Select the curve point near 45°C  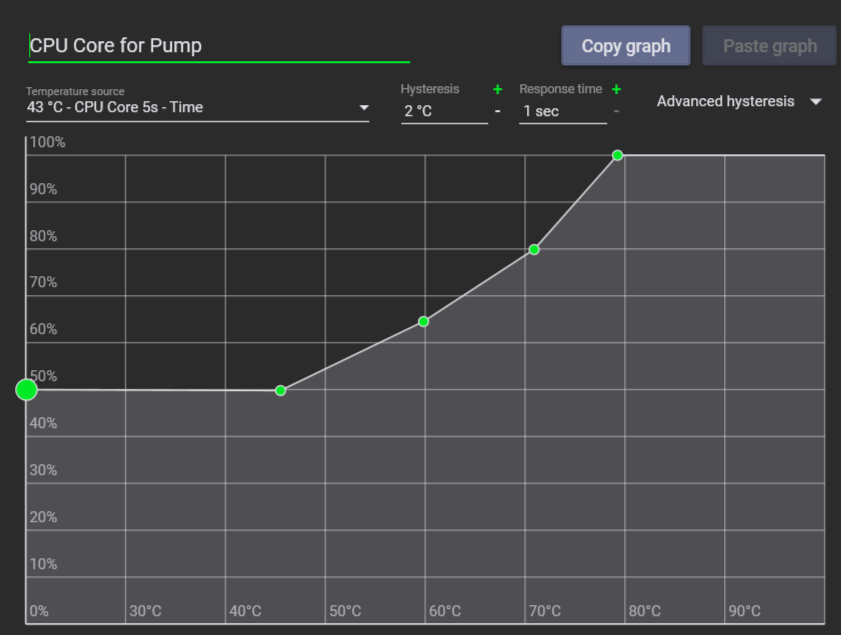281,390
